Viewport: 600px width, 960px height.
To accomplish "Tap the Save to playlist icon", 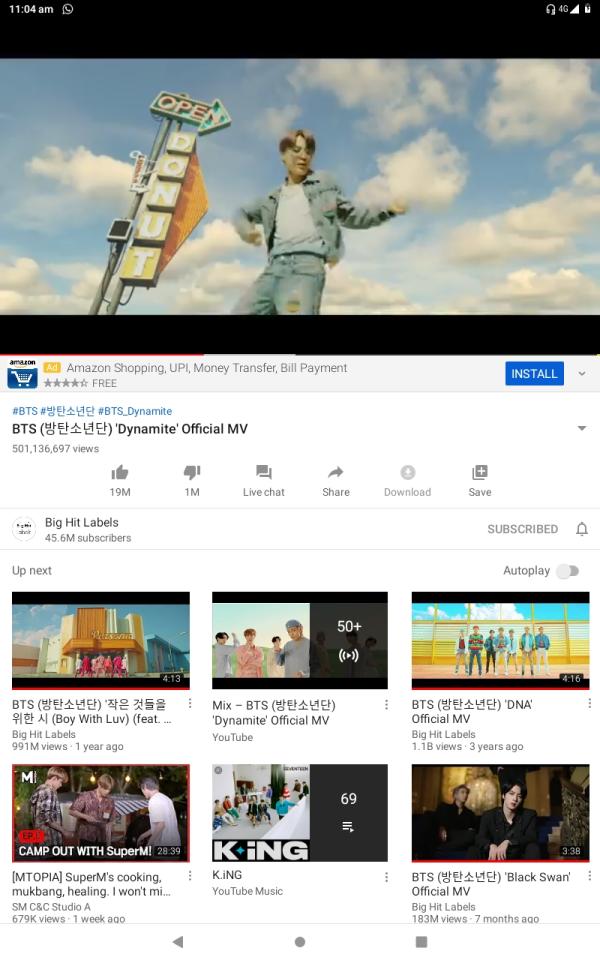I will (x=480, y=472).
